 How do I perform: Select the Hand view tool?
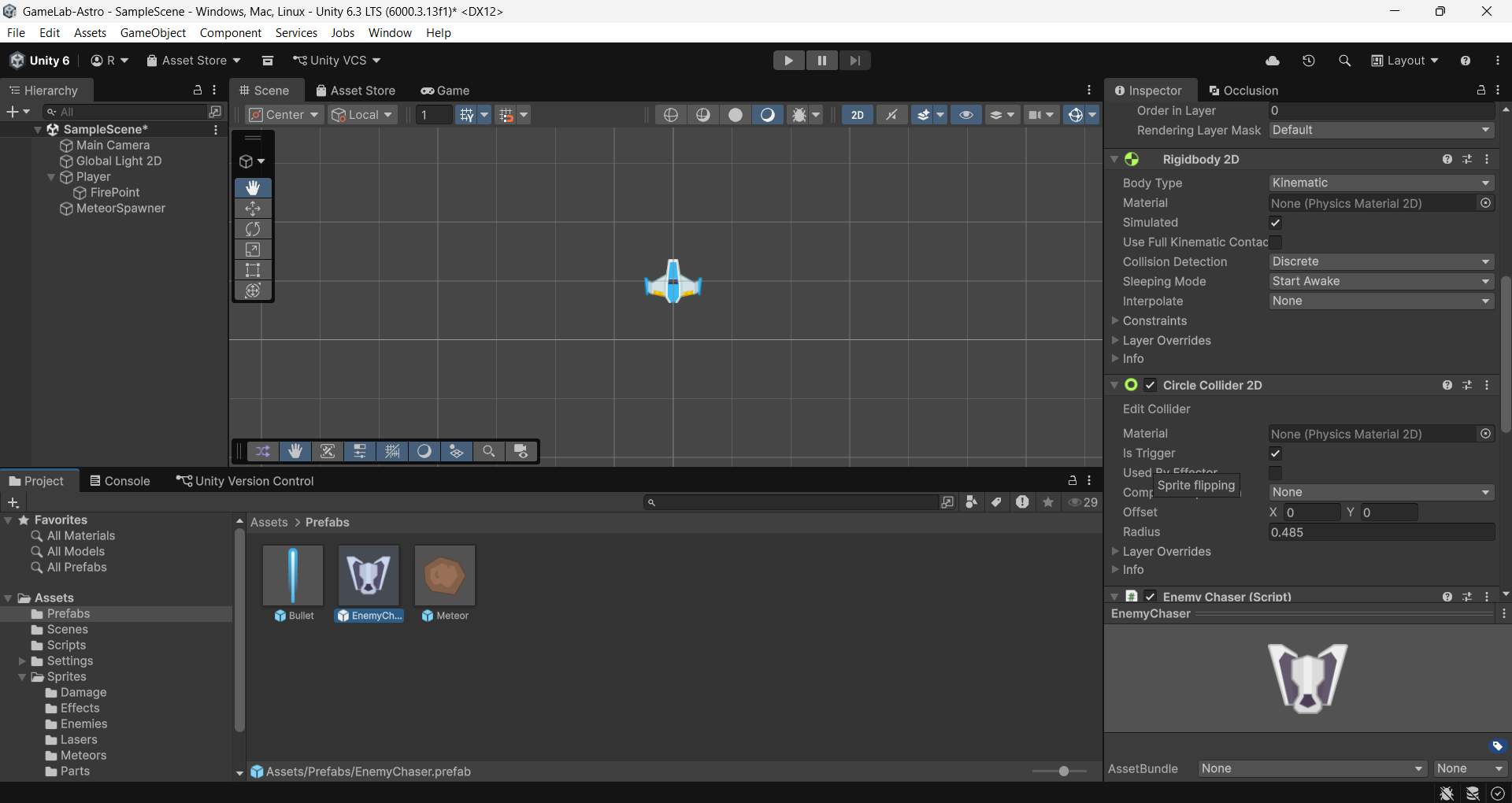point(253,187)
